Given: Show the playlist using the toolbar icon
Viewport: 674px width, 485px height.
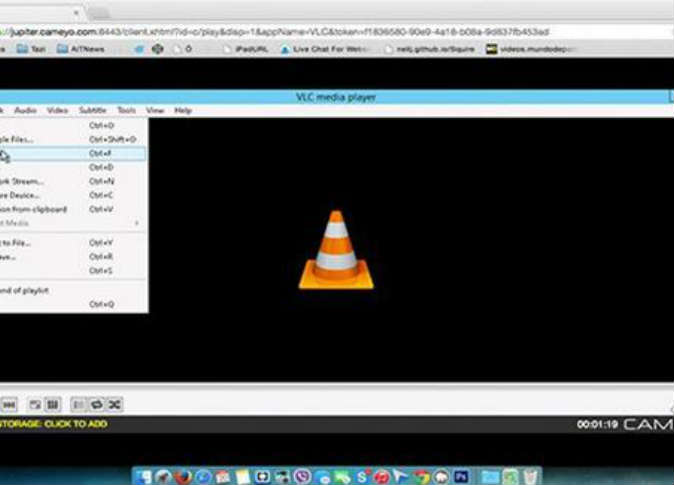Looking at the screenshot, I should (80, 404).
